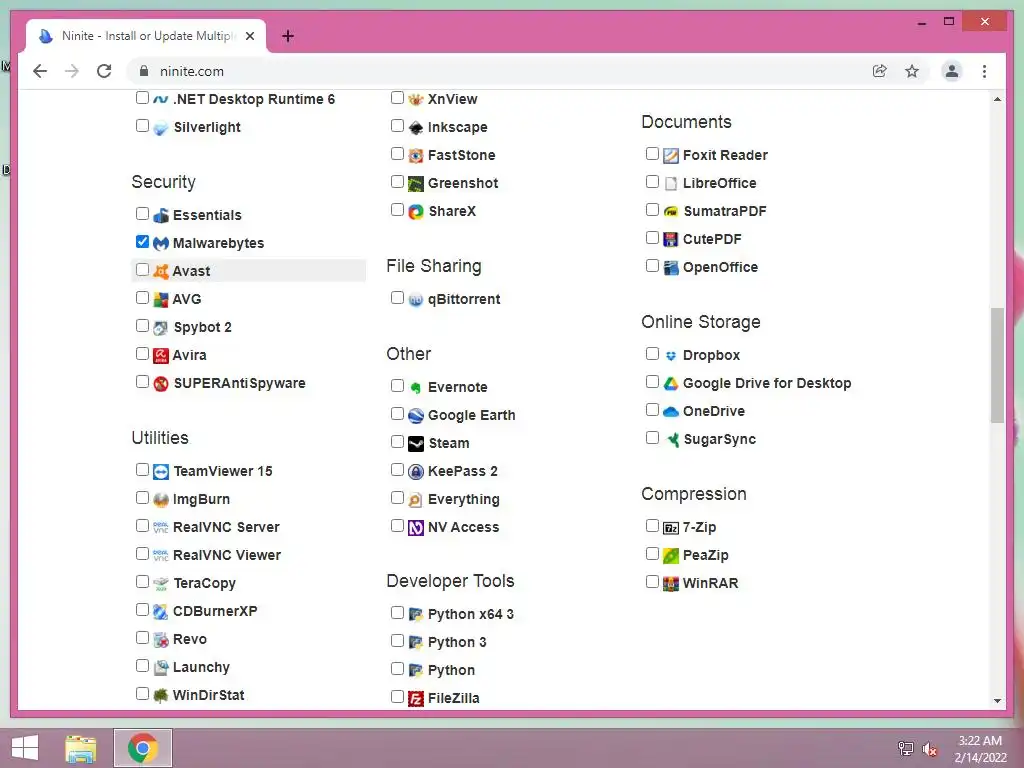Image resolution: width=1024 pixels, height=768 pixels.
Task: Select the LibreOffice checkbox
Action: click(652, 182)
